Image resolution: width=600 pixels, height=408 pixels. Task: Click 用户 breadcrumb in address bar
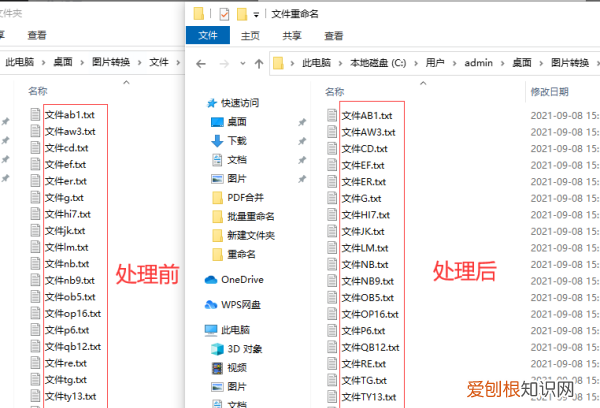435,63
